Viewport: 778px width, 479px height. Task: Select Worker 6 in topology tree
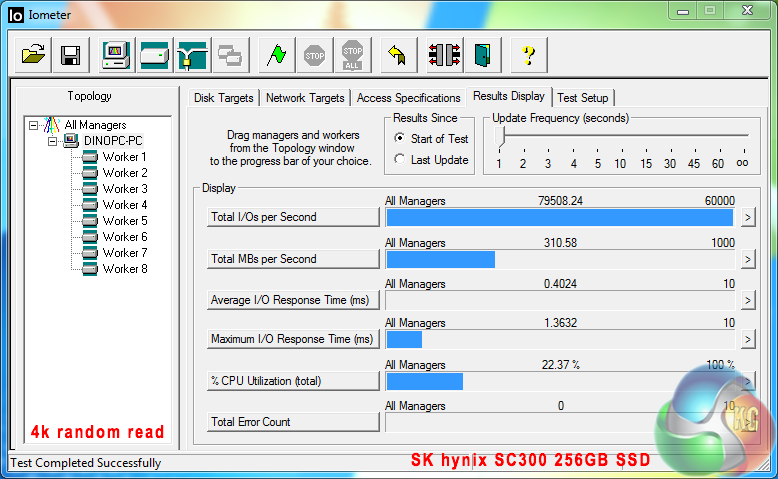click(x=125, y=237)
